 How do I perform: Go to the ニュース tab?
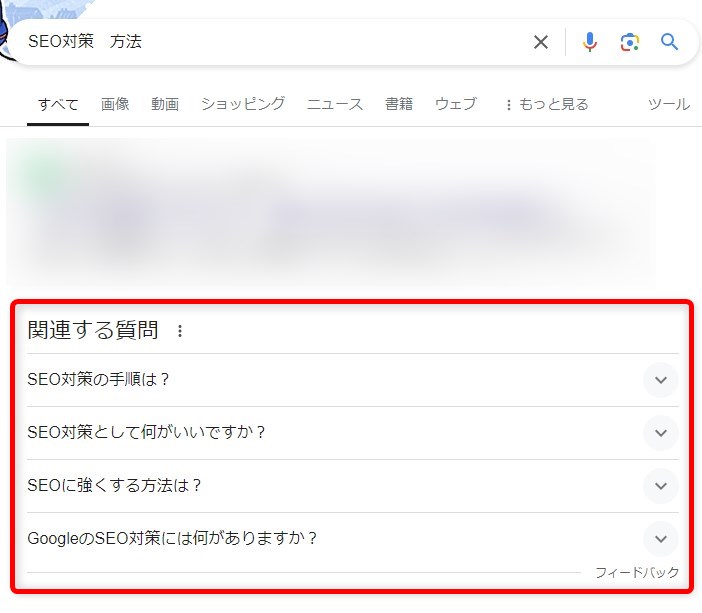(335, 104)
